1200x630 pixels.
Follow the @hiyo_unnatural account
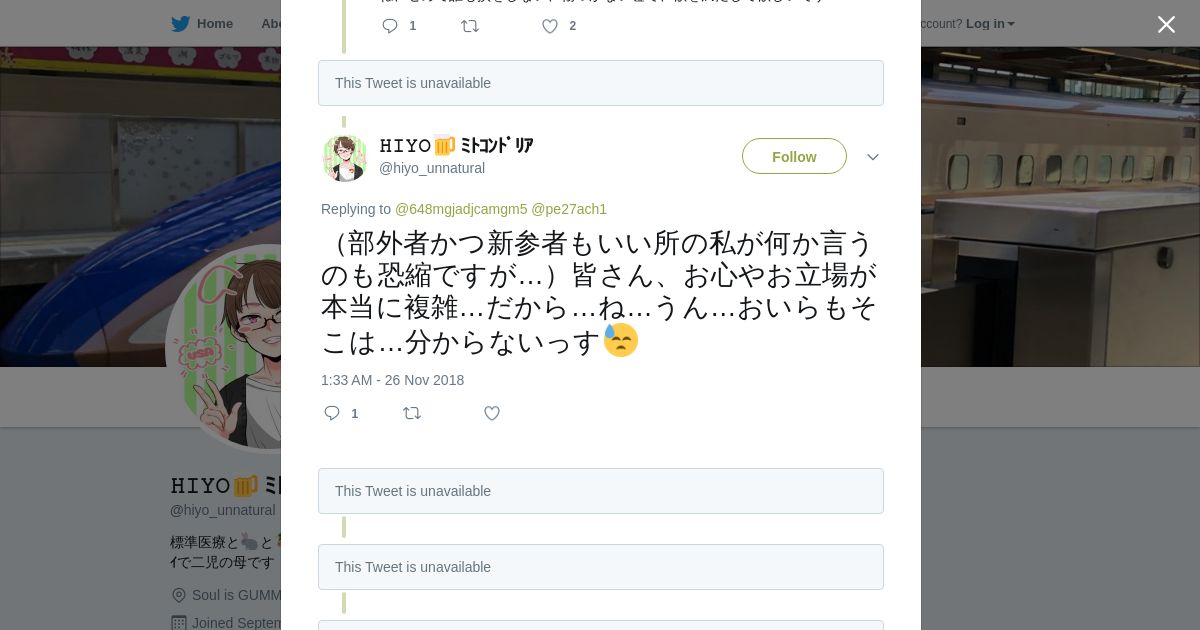coord(794,157)
